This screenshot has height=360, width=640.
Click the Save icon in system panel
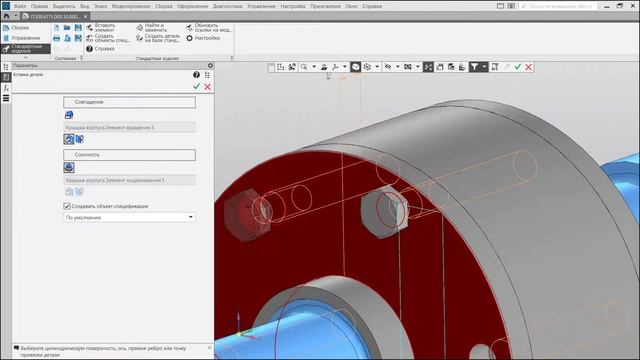click(x=78, y=28)
